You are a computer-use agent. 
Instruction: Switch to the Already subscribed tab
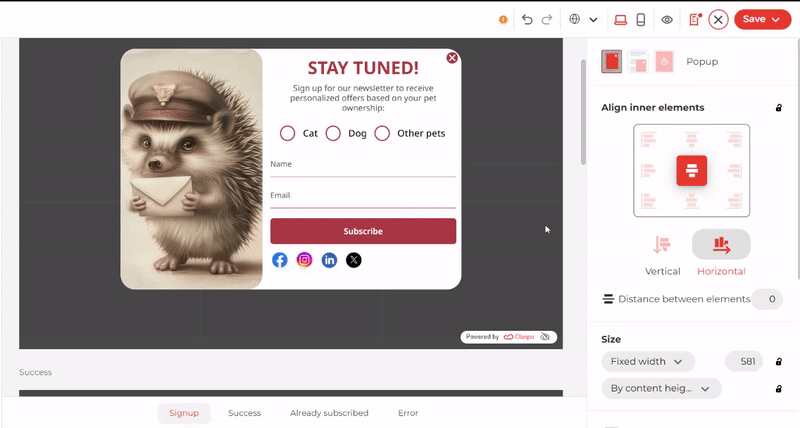tap(329, 413)
